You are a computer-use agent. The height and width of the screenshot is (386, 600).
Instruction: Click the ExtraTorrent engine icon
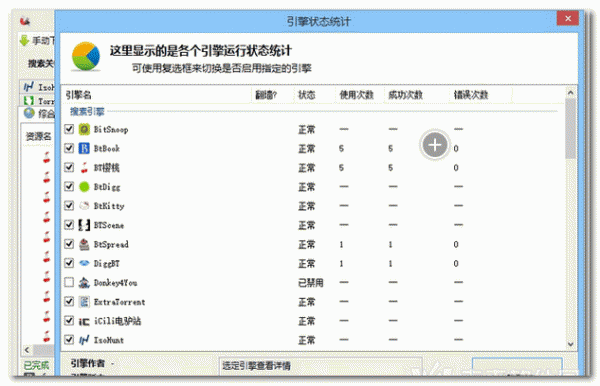84,301
